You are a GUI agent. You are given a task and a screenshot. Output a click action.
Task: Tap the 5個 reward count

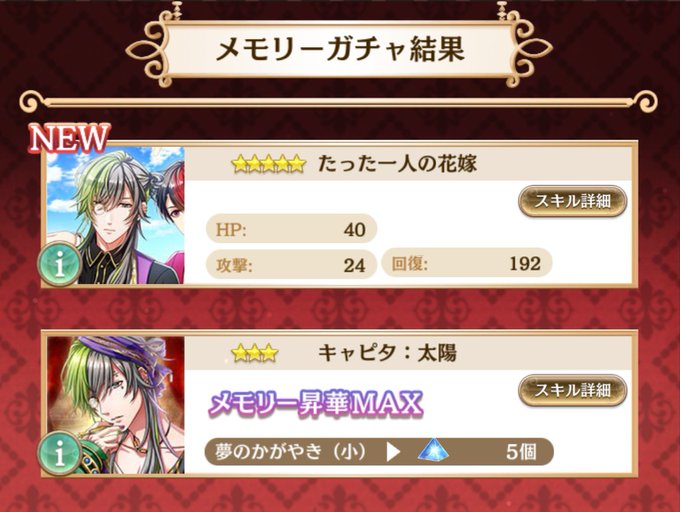point(521,452)
